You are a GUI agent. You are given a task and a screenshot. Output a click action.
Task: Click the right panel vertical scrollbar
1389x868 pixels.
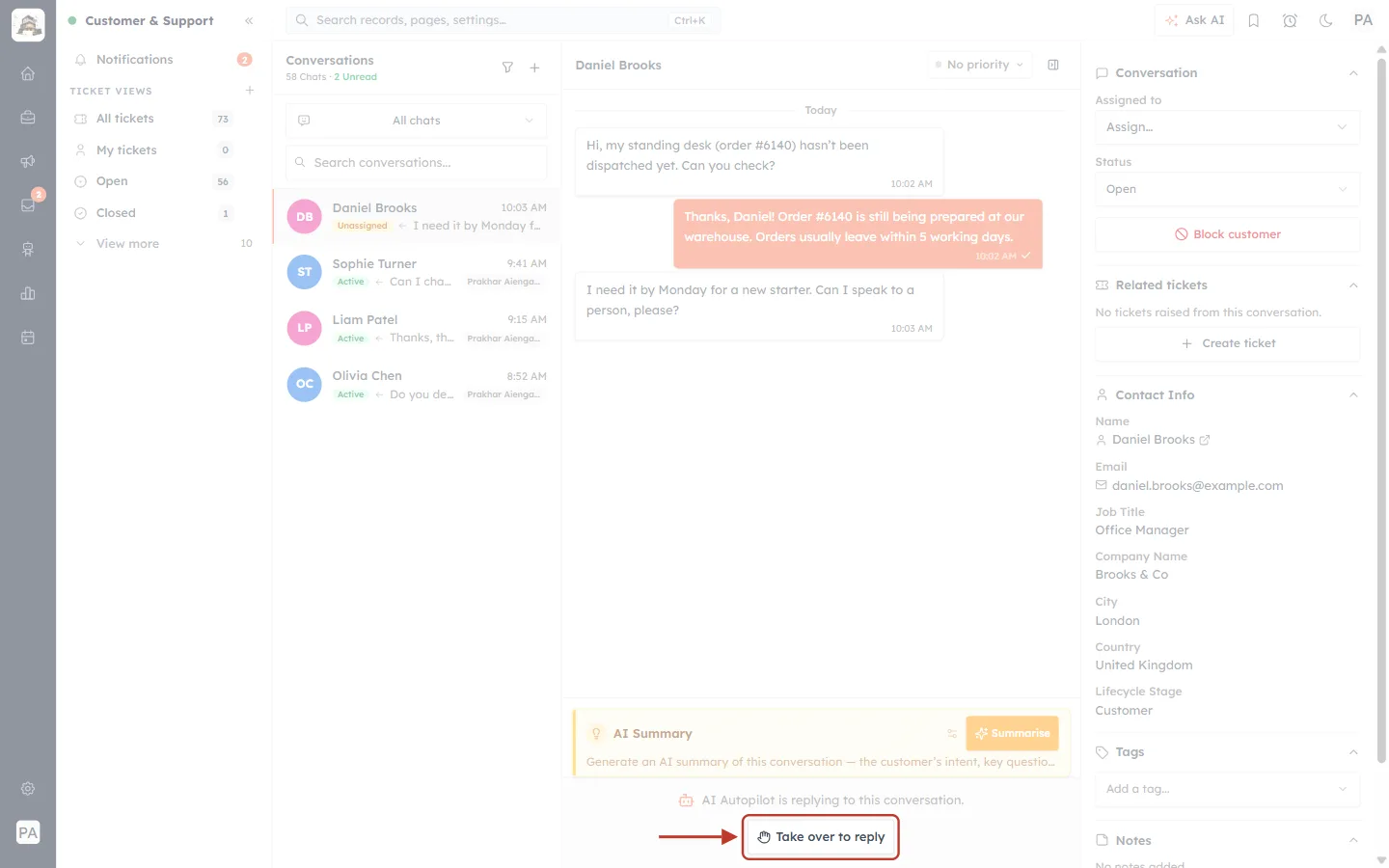pos(1381,410)
